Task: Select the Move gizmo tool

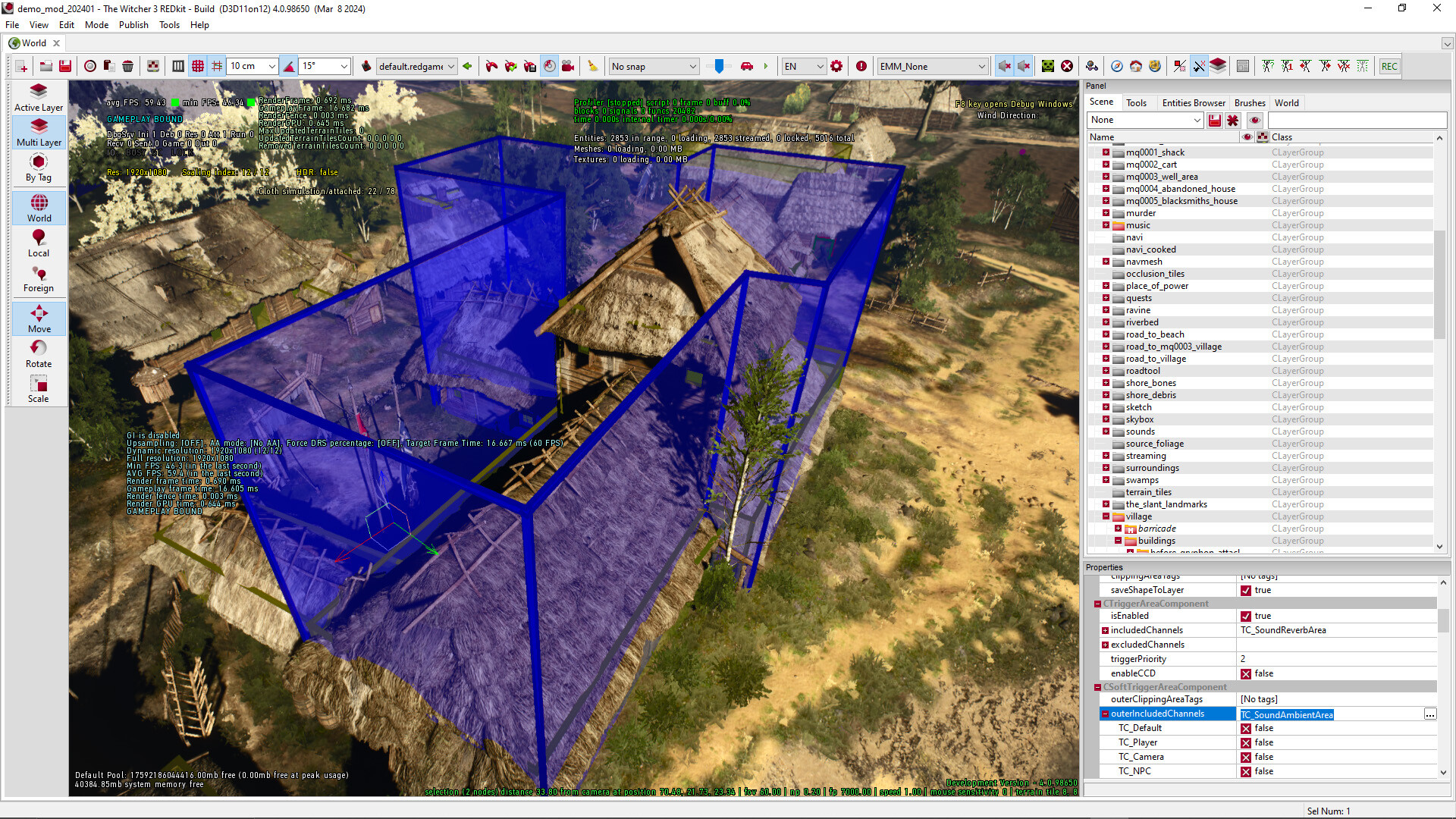Action: point(38,318)
